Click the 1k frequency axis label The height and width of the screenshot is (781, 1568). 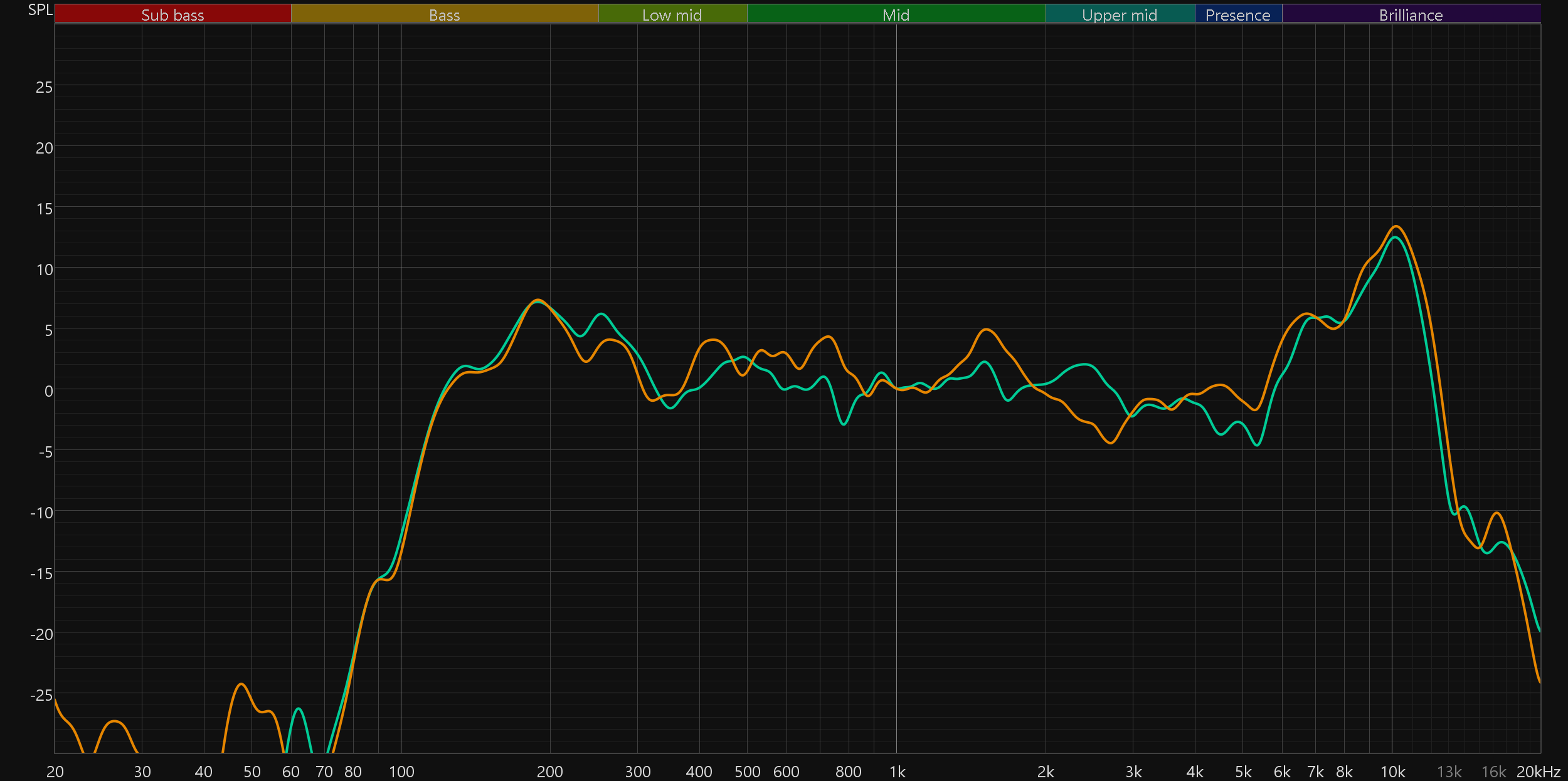click(x=897, y=772)
